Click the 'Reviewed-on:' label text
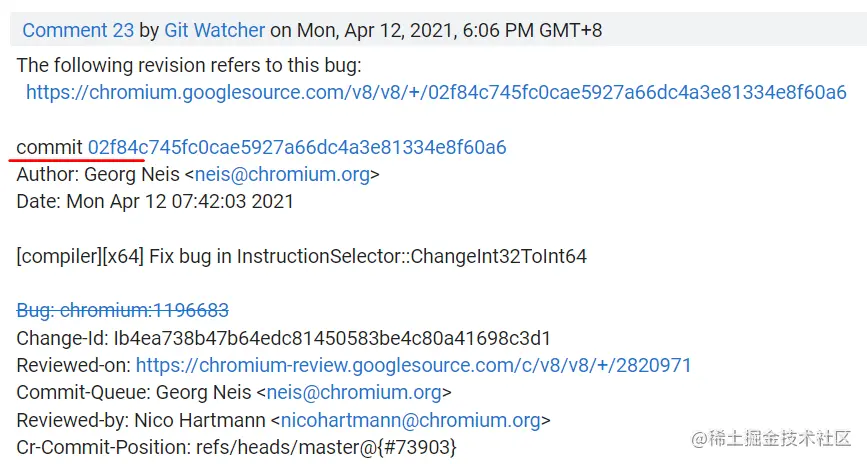 (x=74, y=366)
